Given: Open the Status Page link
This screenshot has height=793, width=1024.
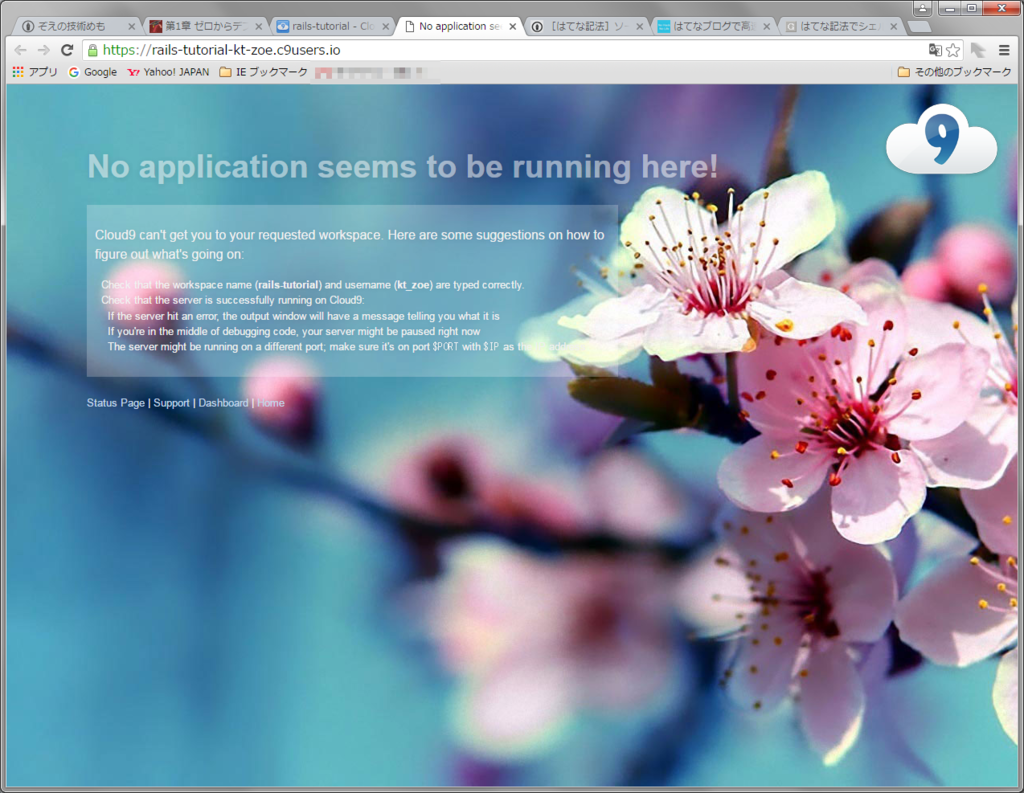Looking at the screenshot, I should click(x=116, y=403).
